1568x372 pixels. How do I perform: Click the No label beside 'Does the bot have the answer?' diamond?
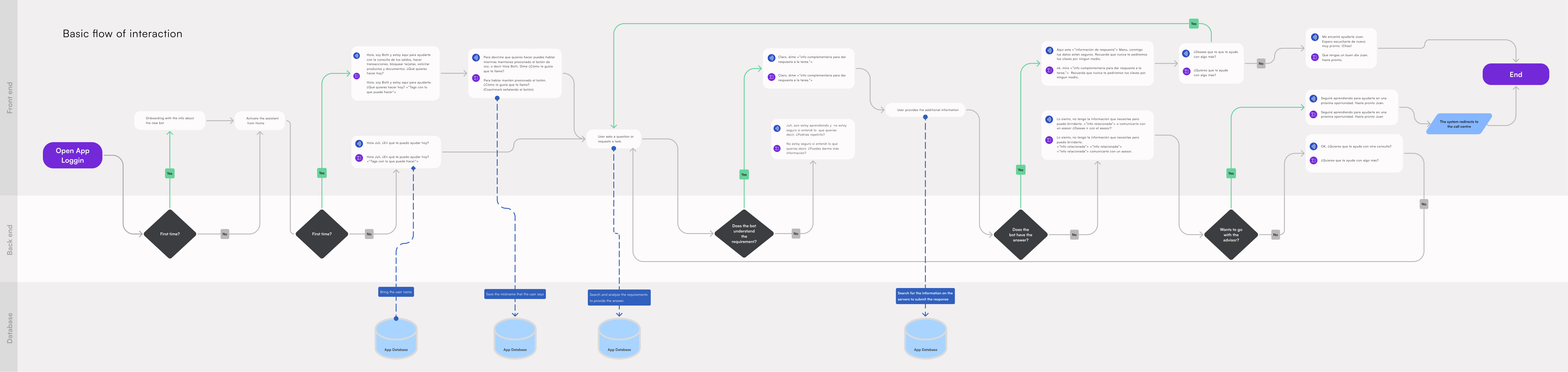[x=1074, y=234]
